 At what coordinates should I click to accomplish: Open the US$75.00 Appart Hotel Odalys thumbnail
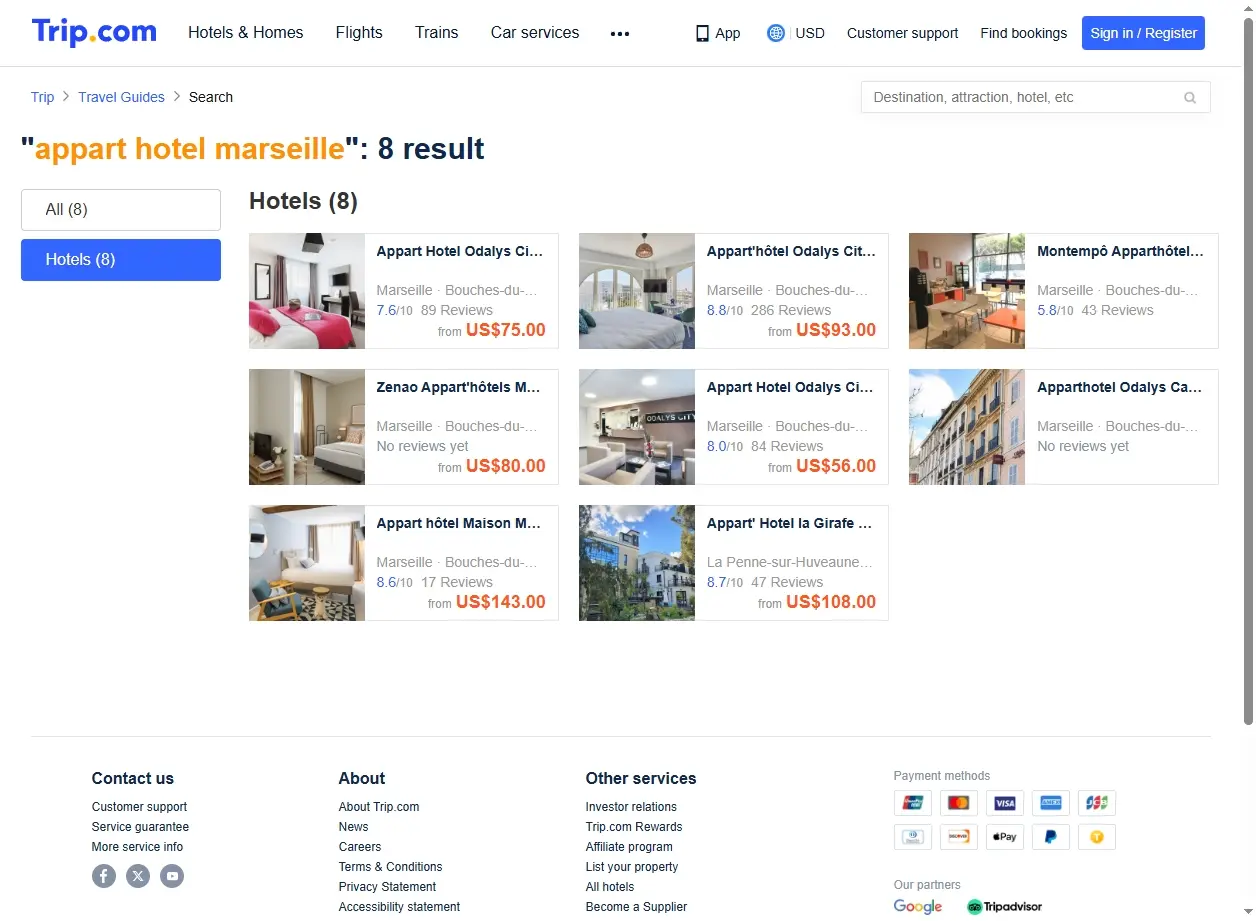point(307,291)
